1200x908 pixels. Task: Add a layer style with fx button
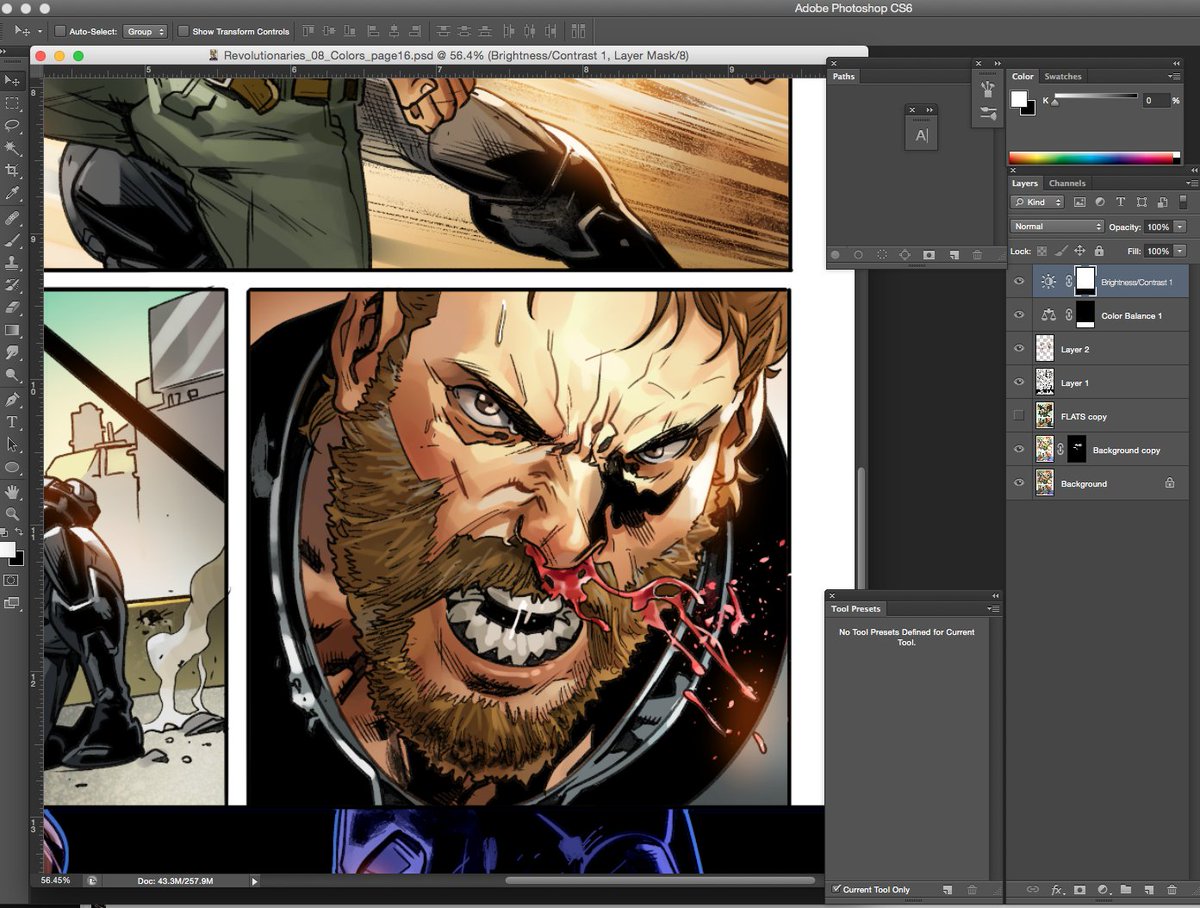pos(1058,889)
